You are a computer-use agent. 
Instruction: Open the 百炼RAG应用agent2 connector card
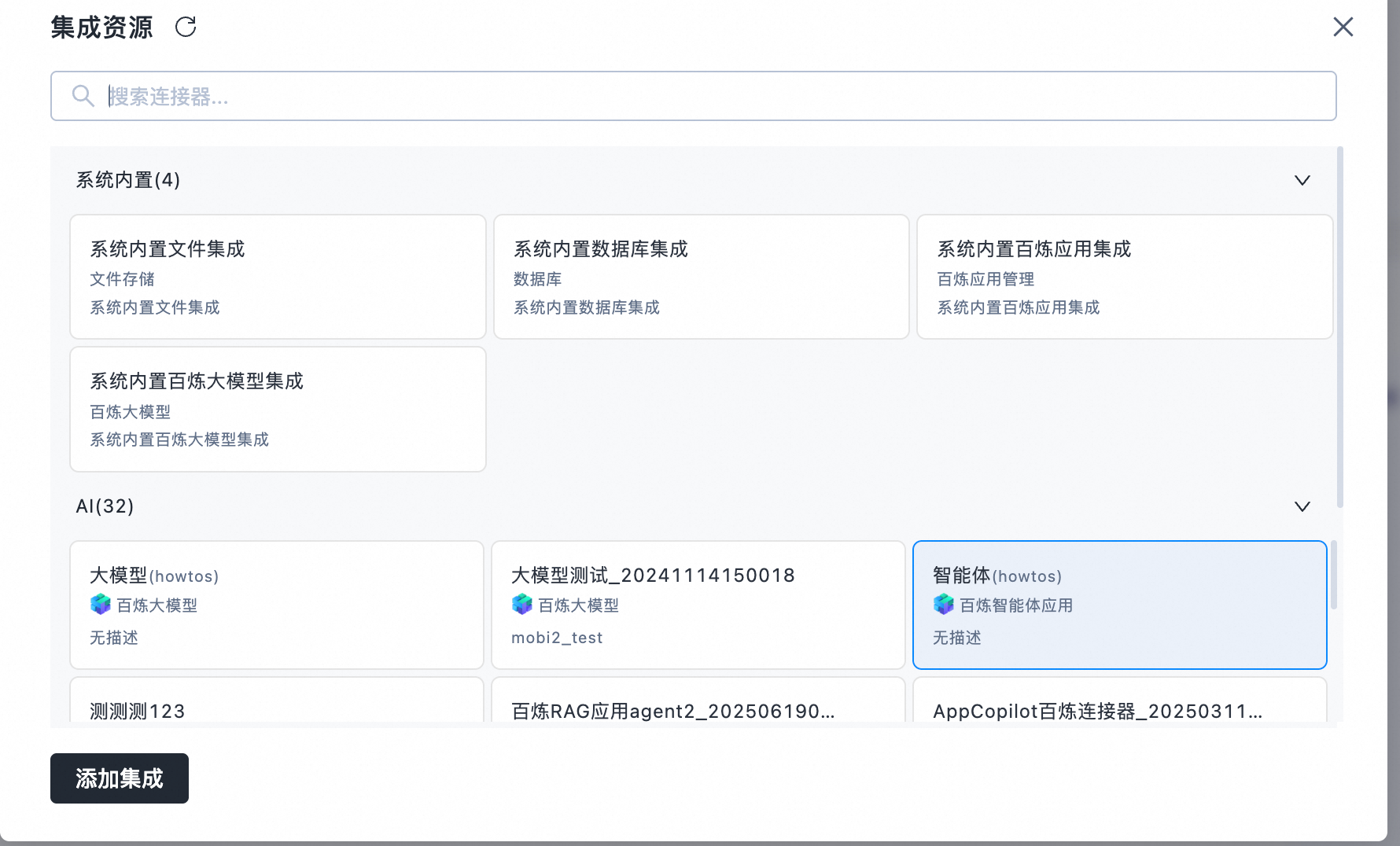click(x=698, y=700)
